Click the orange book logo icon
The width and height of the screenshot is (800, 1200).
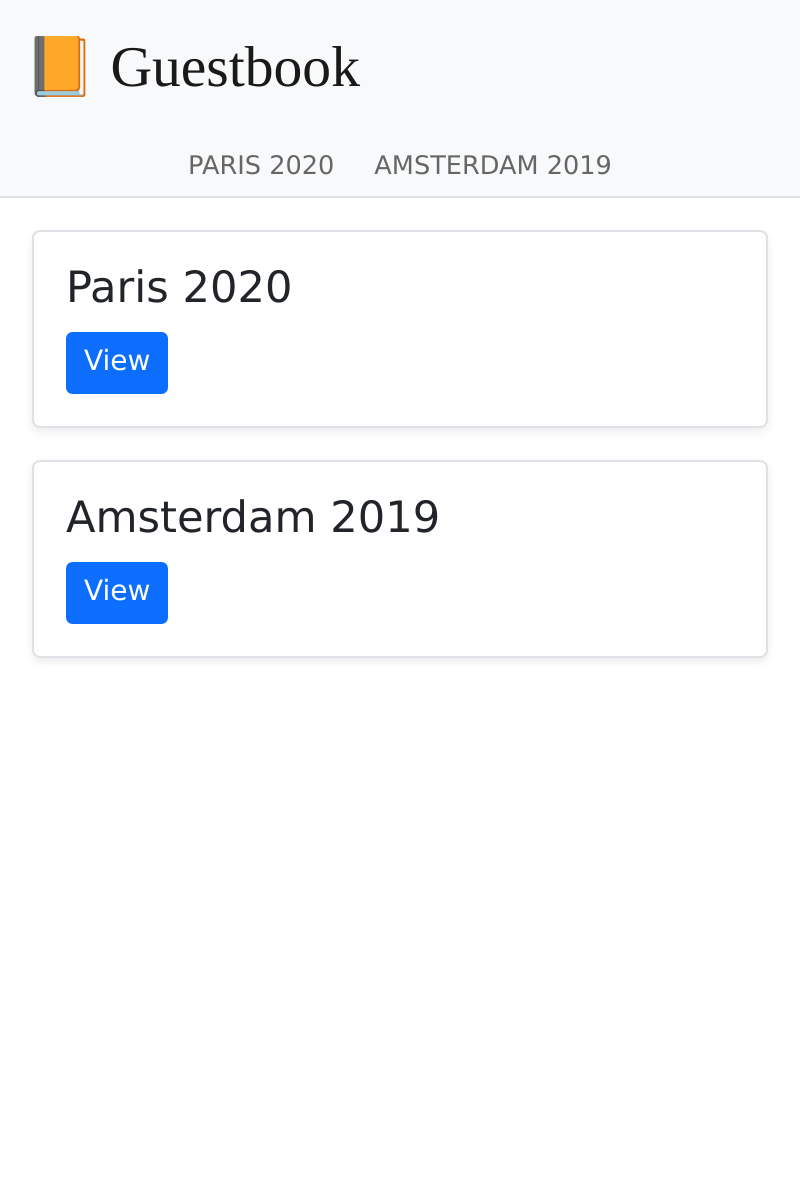point(59,67)
